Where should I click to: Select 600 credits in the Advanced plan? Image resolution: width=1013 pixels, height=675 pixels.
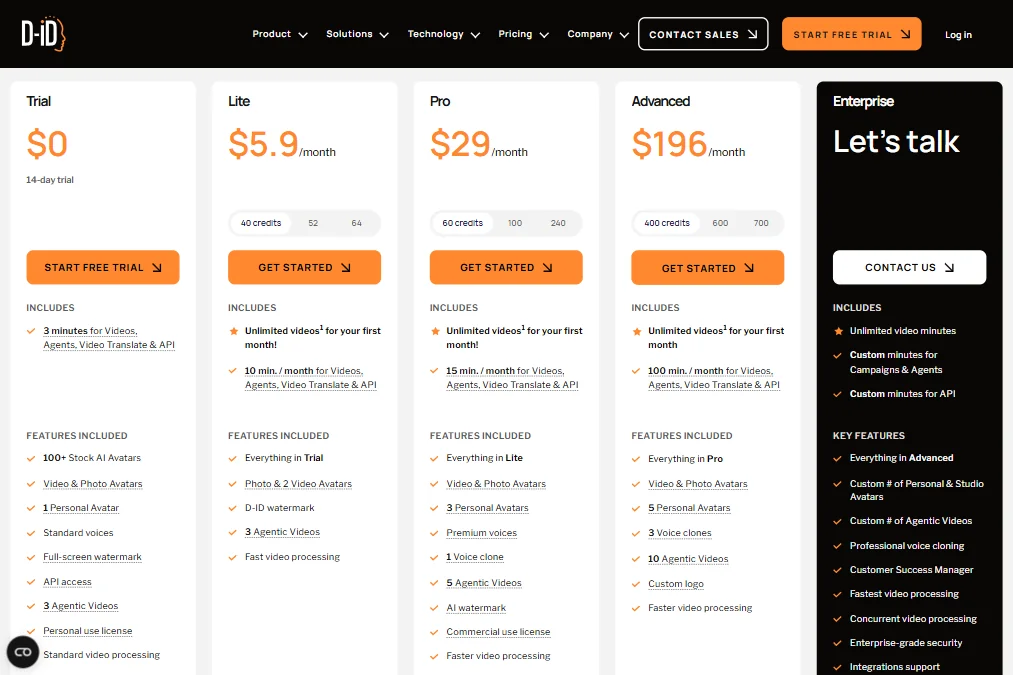(x=720, y=223)
